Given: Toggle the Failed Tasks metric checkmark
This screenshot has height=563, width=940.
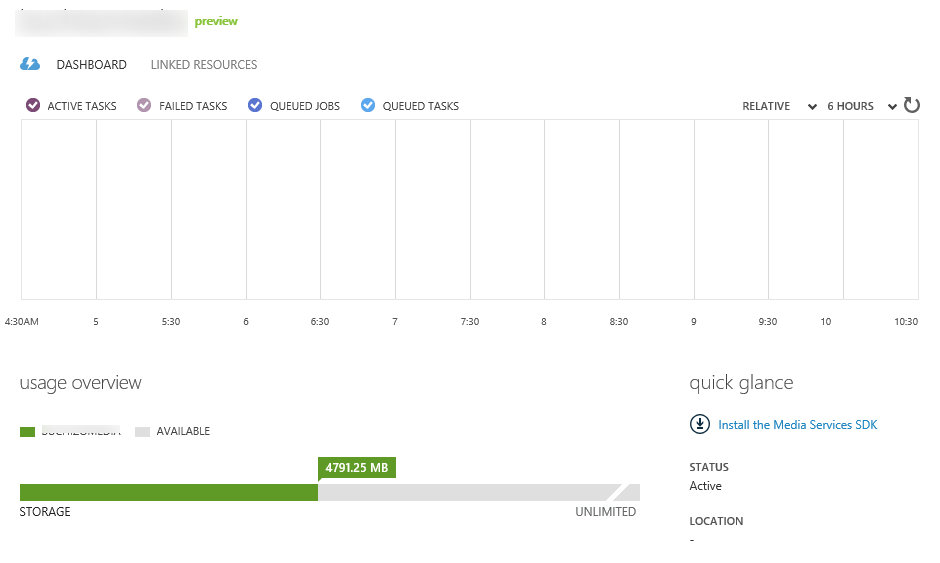Looking at the screenshot, I should point(144,105).
